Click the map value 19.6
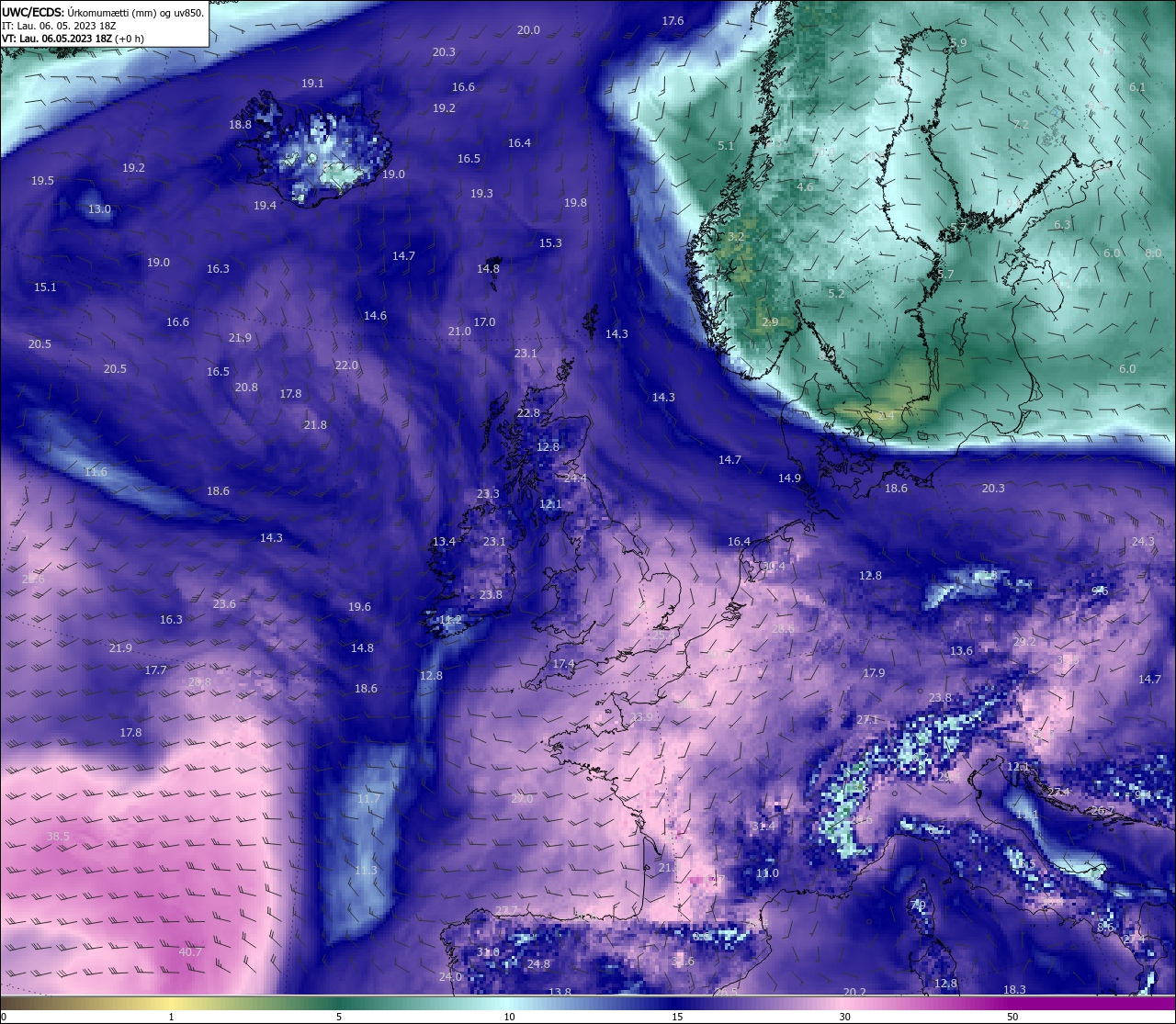The height and width of the screenshot is (1024, 1176). 359,607
